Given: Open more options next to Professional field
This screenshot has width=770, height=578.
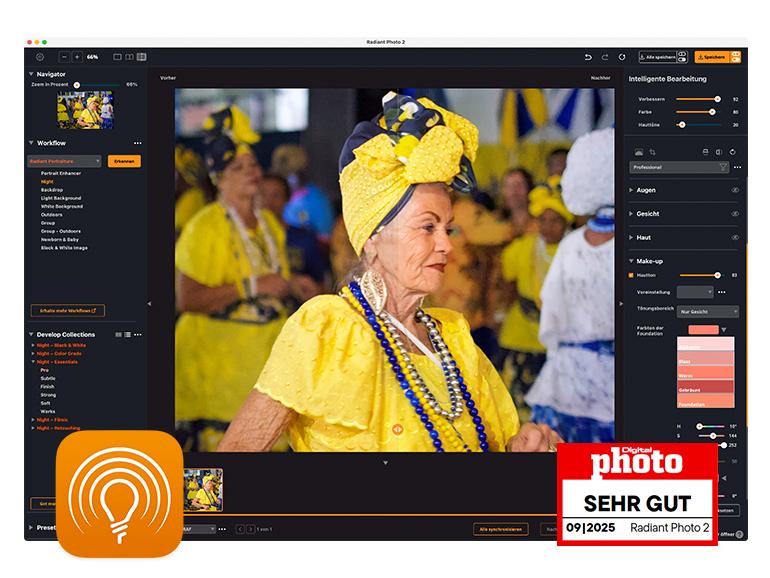Looking at the screenshot, I should coord(738,167).
